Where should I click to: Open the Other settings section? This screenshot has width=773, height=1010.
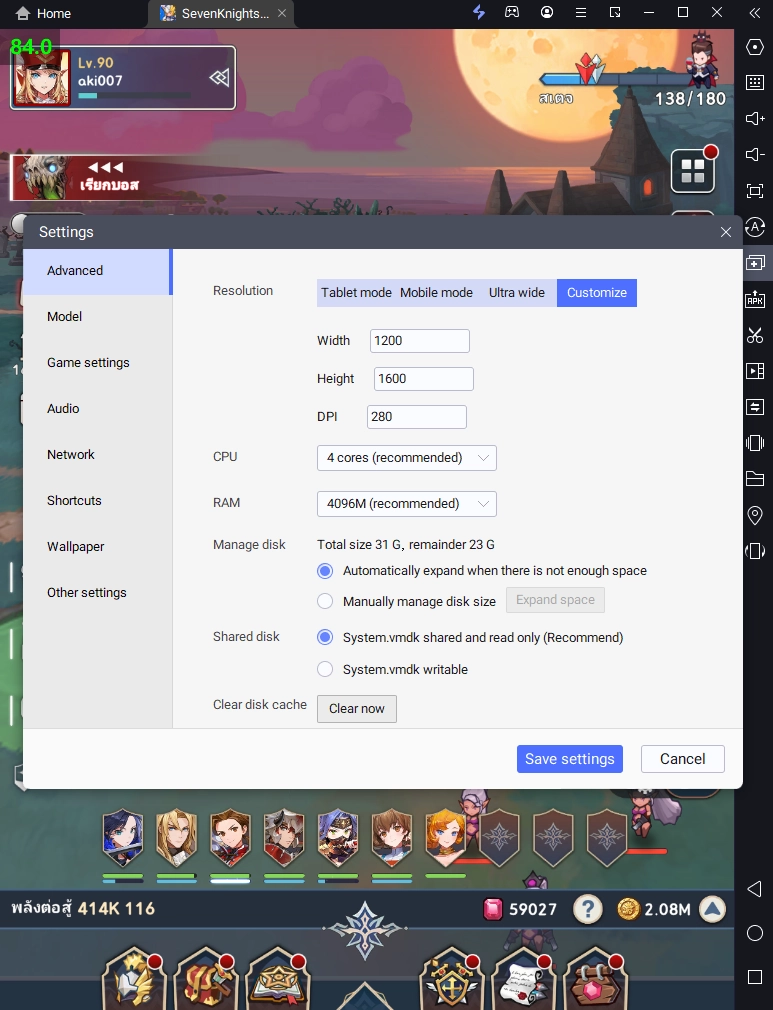pos(97,593)
